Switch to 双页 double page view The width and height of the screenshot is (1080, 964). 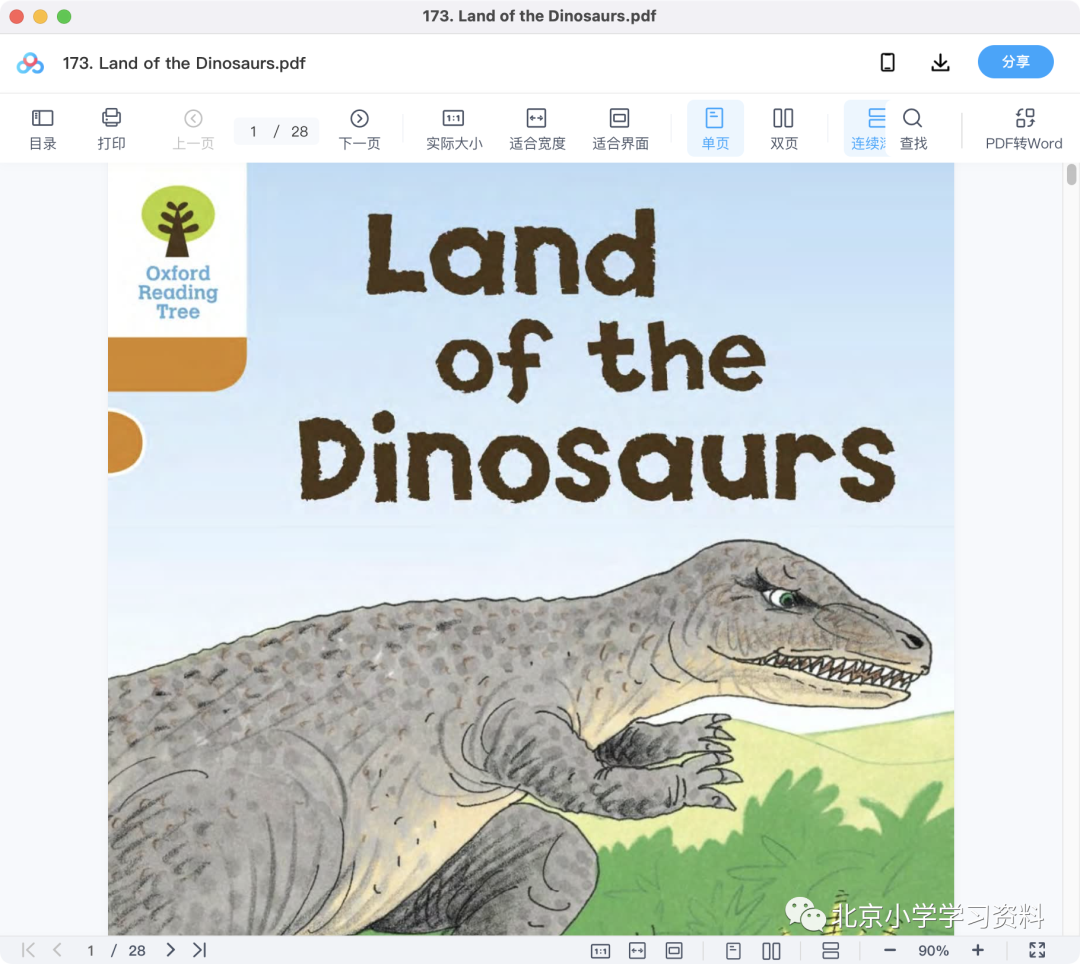pyautogui.click(x=783, y=129)
